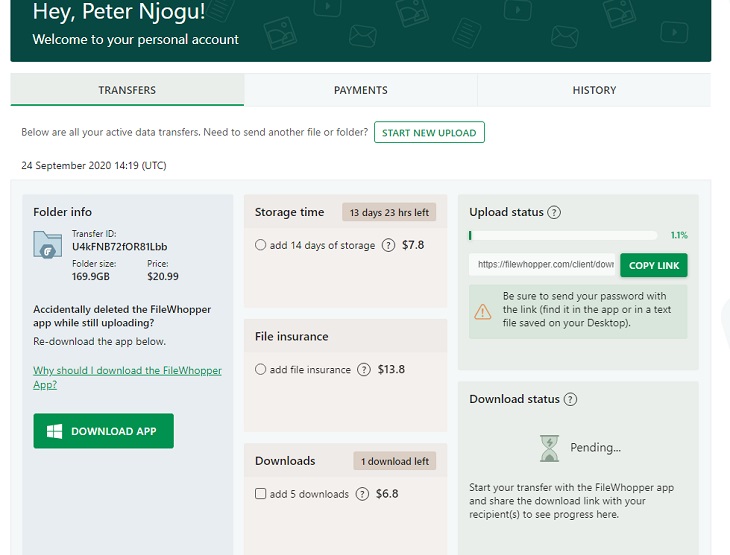Viewport: 730px width, 555px height.
Task: Click the price value $20.99
Action: (x=163, y=277)
